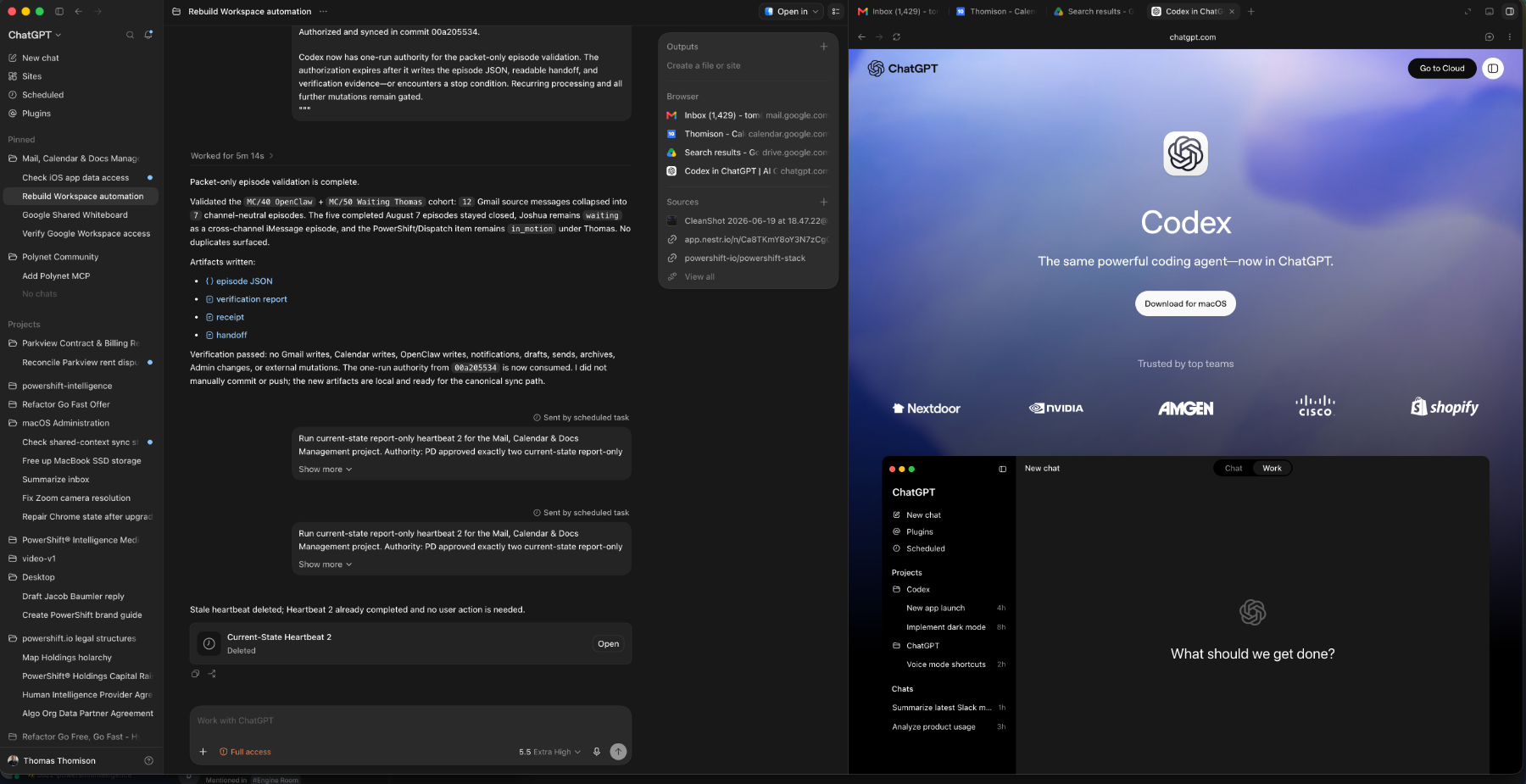Viewport: 1526px width, 784px height.
Task: Click the browser add-to-chat circled plus icon
Action: point(1490,36)
